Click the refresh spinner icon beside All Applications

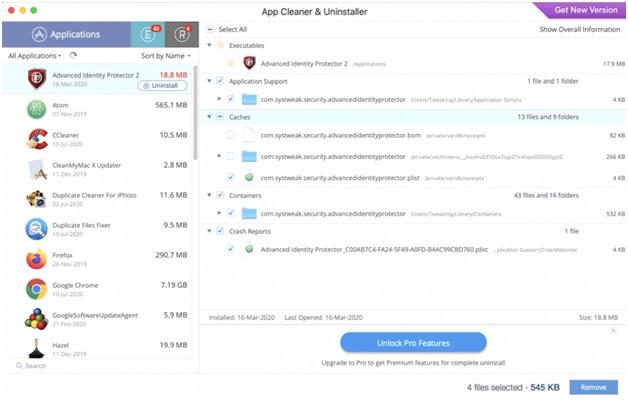point(73,55)
